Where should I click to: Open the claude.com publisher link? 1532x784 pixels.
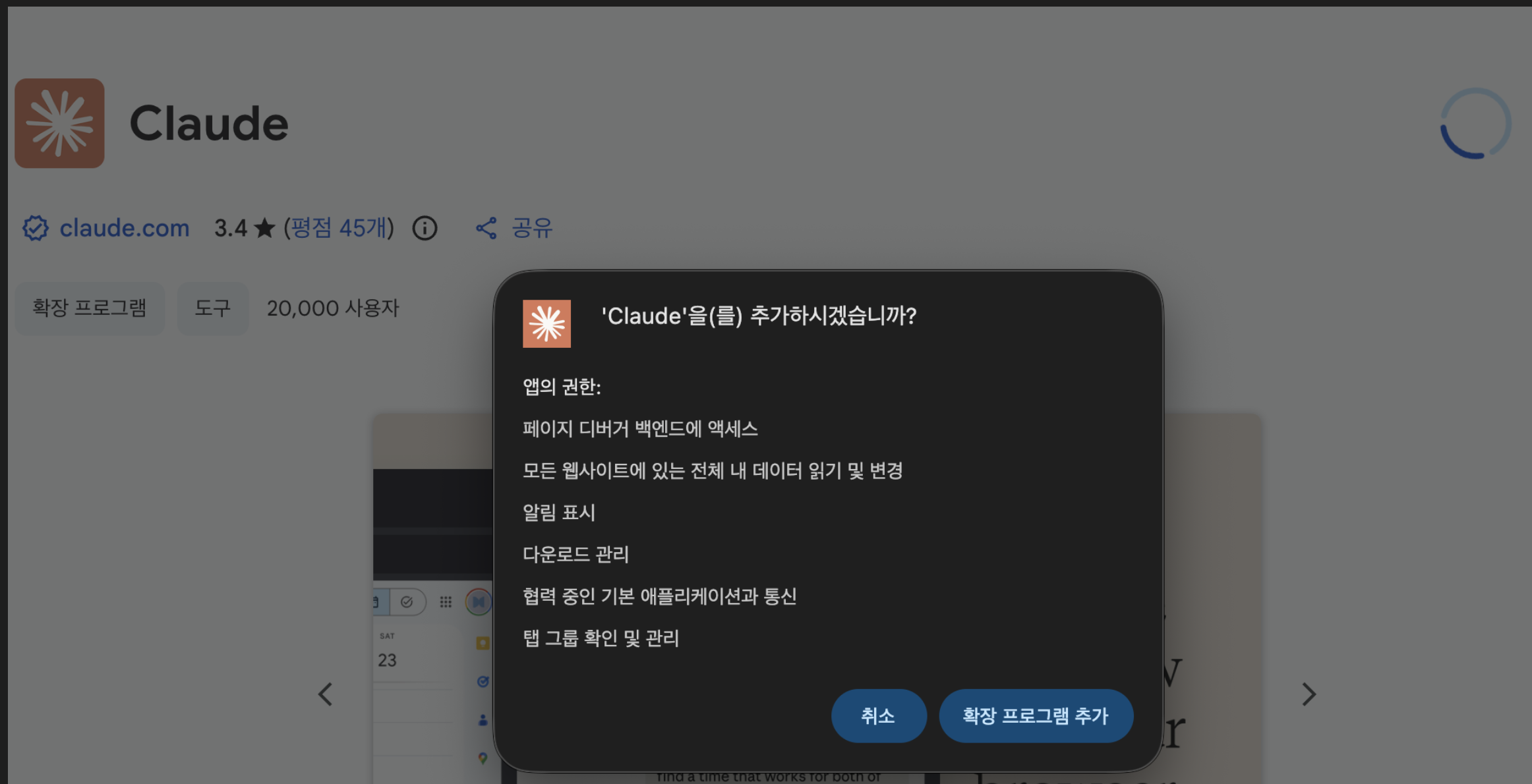click(124, 228)
